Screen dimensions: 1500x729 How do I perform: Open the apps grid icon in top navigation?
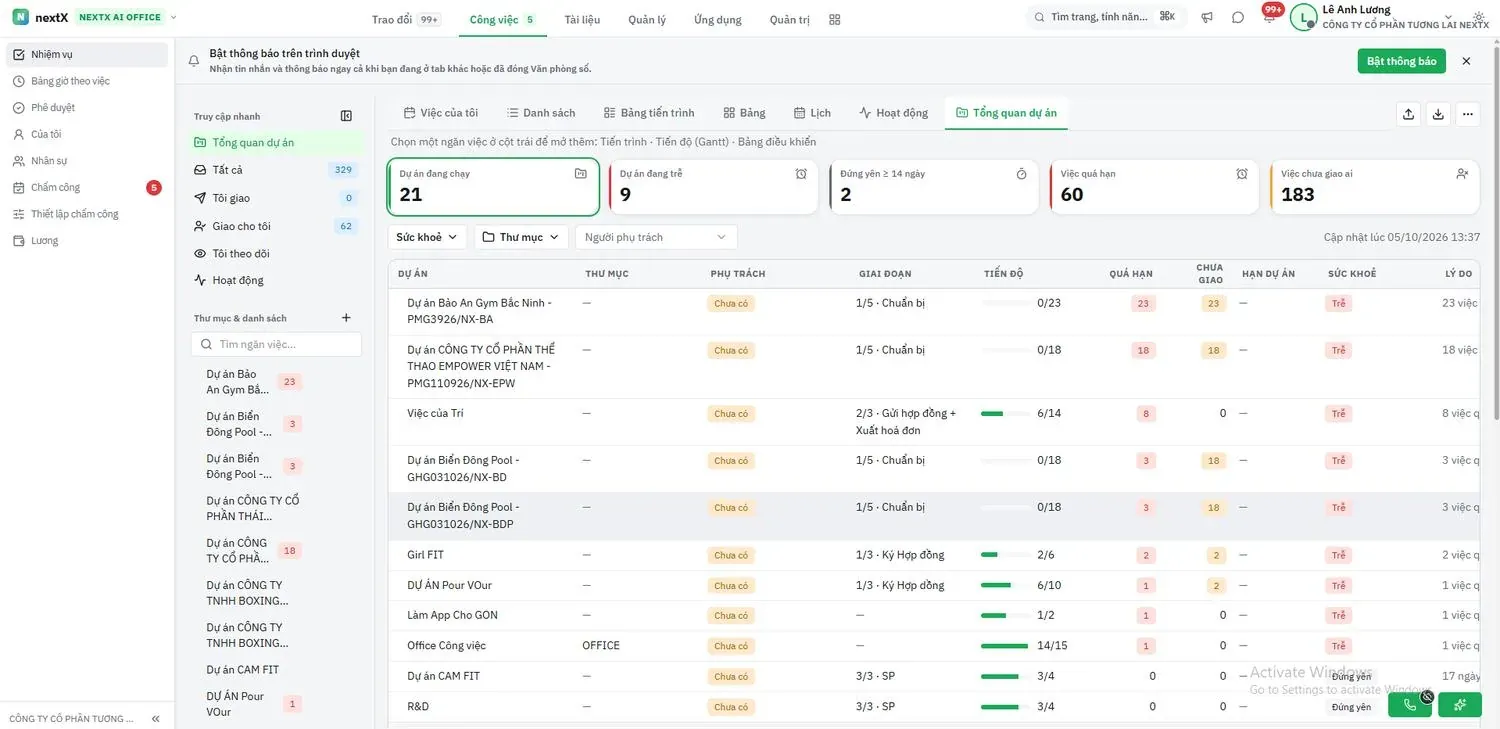[835, 19]
